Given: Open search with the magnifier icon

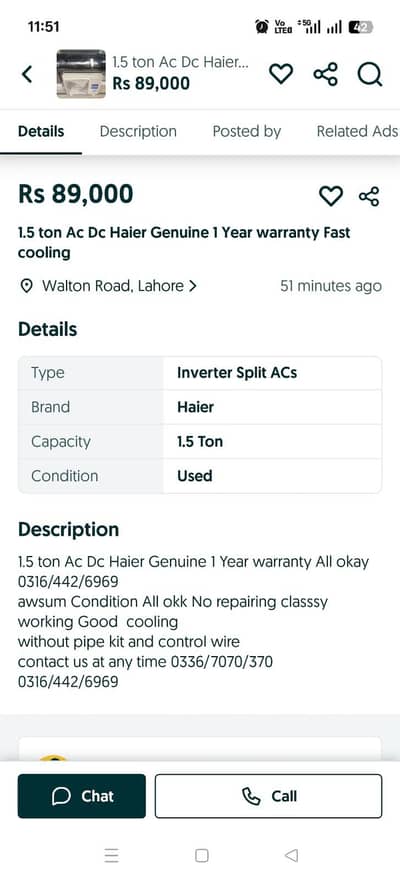Looking at the screenshot, I should point(370,74).
